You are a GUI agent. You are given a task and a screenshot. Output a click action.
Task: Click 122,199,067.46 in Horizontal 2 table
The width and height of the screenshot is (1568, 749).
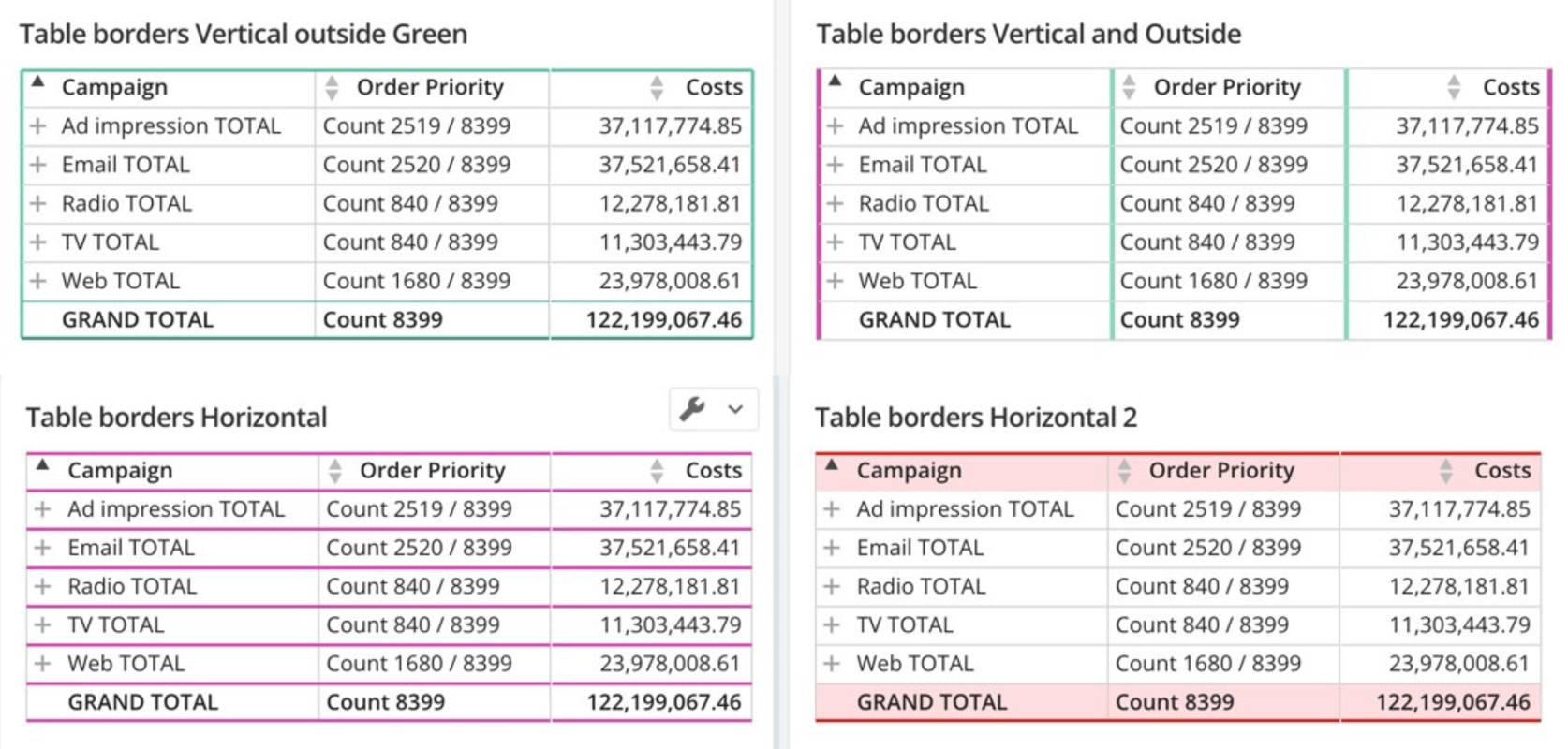coord(1453,703)
